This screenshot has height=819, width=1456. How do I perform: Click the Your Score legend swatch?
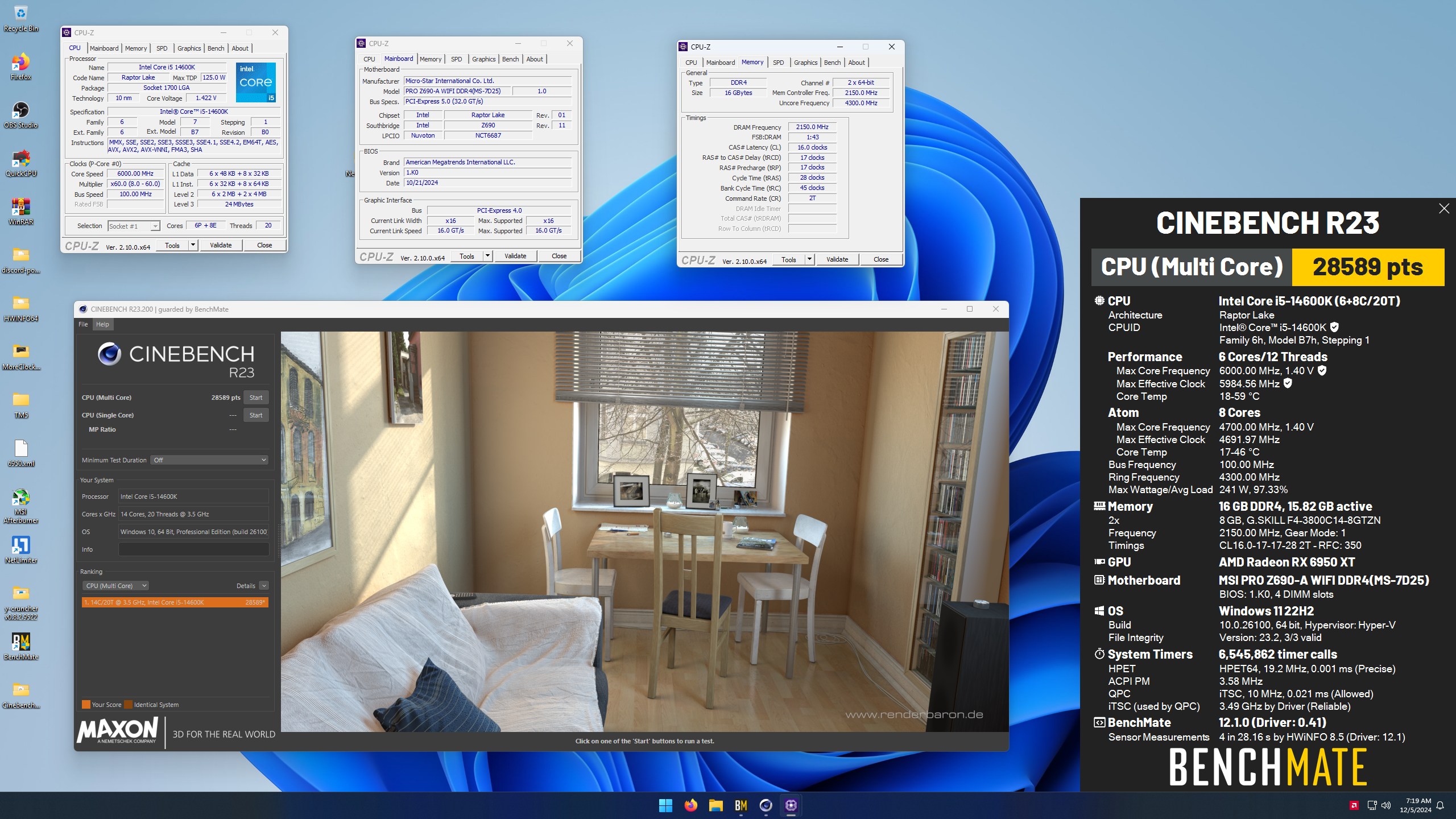[86, 705]
